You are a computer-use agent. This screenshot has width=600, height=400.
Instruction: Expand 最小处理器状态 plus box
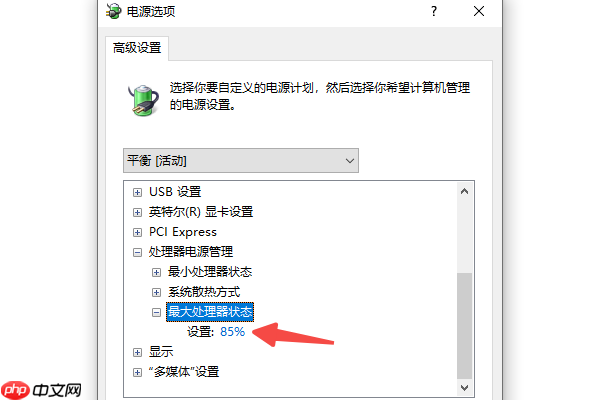[156, 273]
